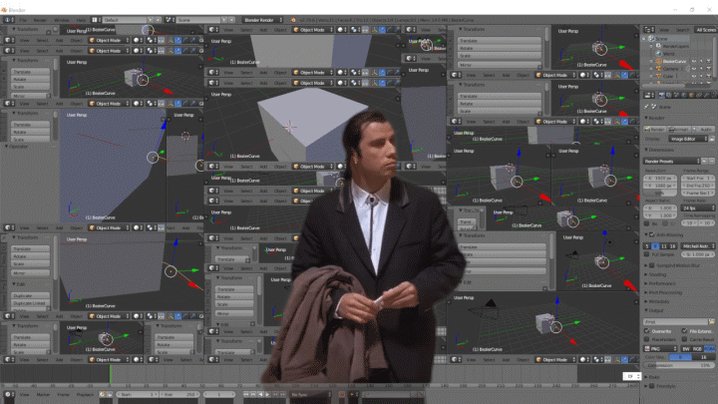718x404 pixels.
Task: Toggle render camera icon for BezierCurve
Action: pyautogui.click(x=709, y=61)
